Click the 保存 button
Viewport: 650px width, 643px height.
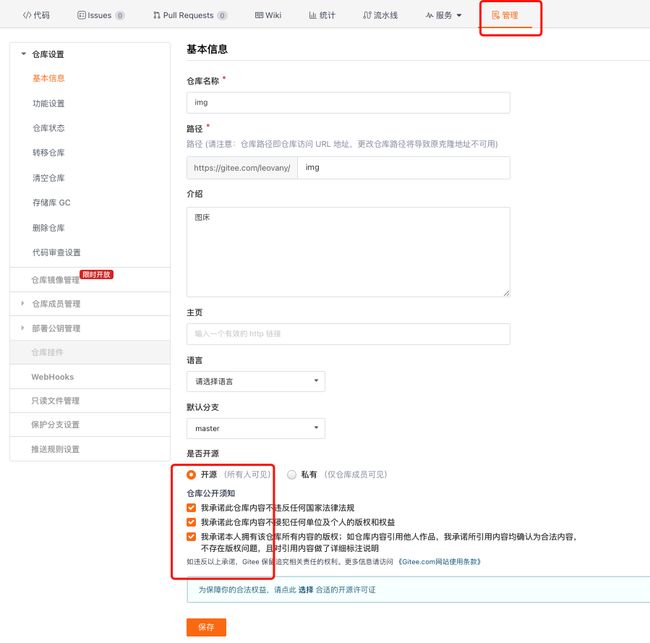tap(206, 627)
